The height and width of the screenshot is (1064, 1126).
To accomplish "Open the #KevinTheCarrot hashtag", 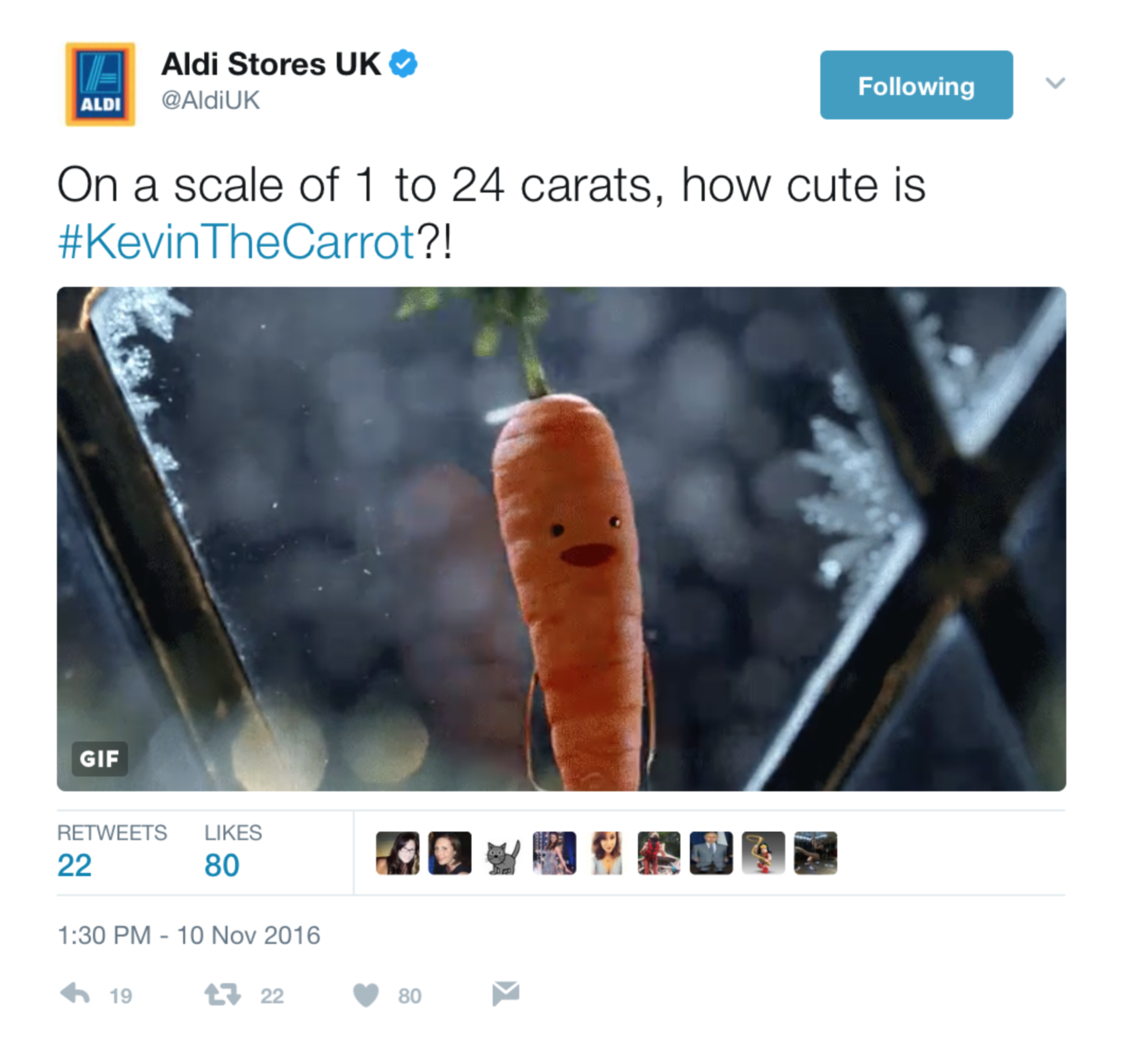I will coord(236,242).
